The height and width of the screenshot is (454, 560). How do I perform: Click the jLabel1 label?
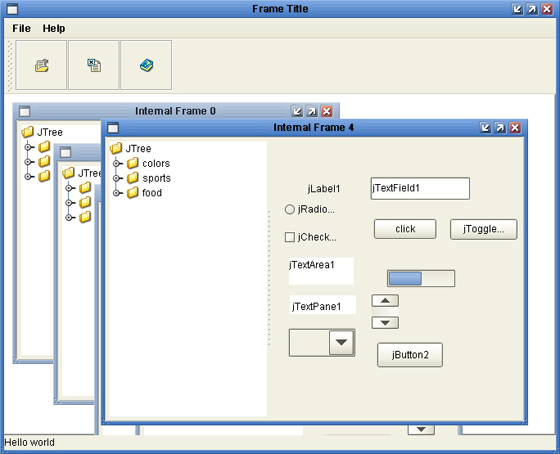[x=324, y=189]
